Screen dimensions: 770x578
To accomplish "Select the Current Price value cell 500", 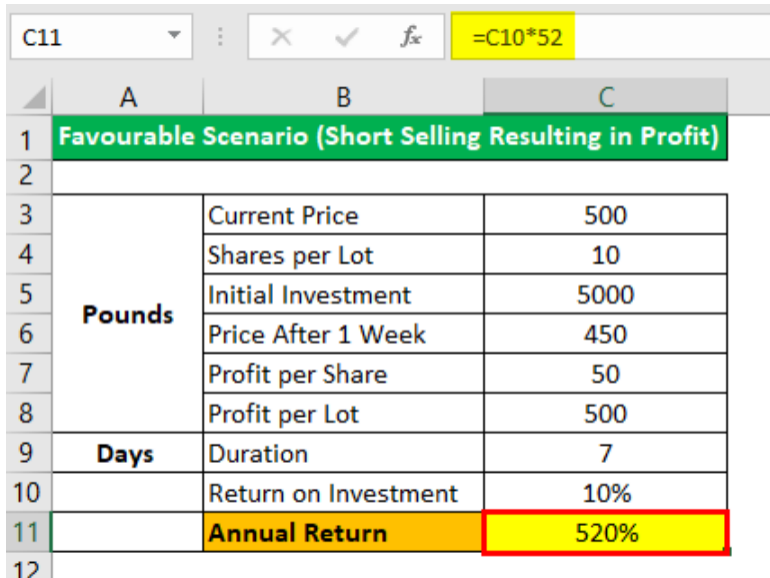I will 605,215.
